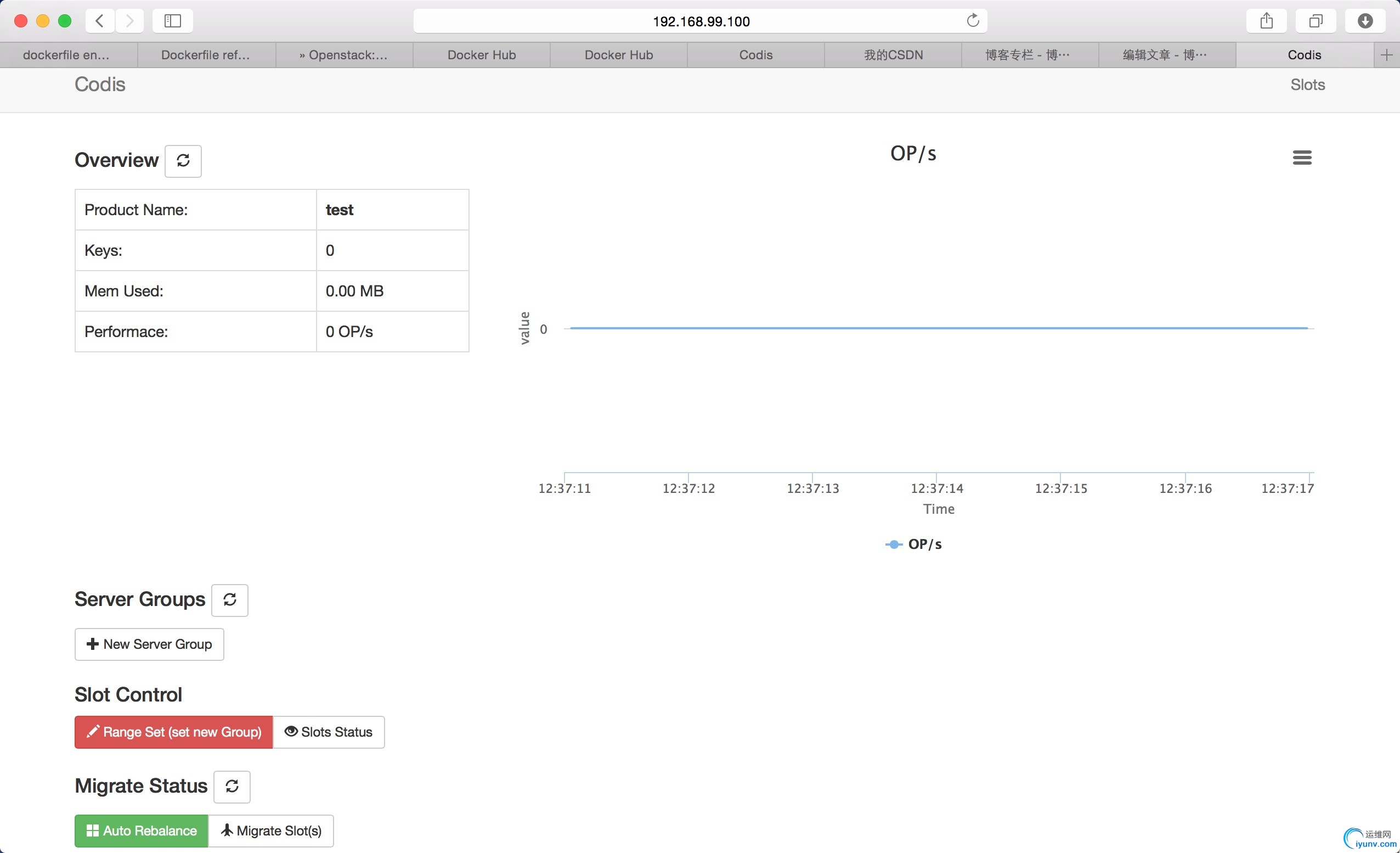This screenshot has height=853, width=1400.
Task: Refresh the Migrate Status section
Action: click(x=232, y=787)
